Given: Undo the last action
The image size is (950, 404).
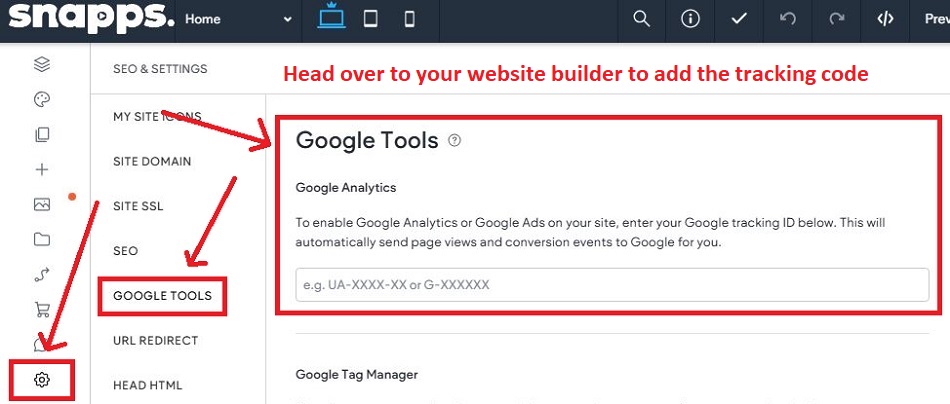Looking at the screenshot, I should pyautogui.click(x=788, y=19).
